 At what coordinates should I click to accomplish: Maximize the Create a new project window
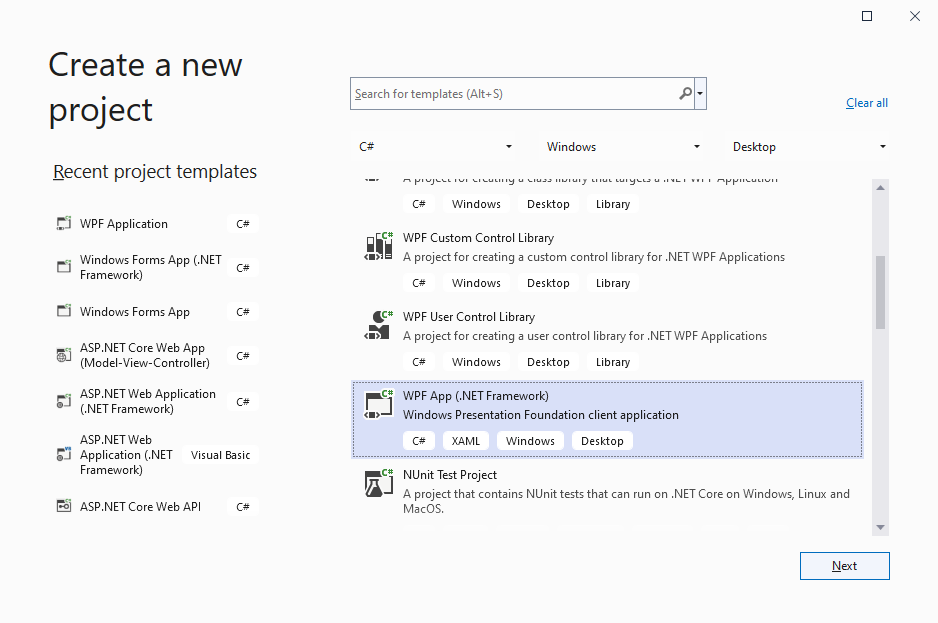(867, 16)
